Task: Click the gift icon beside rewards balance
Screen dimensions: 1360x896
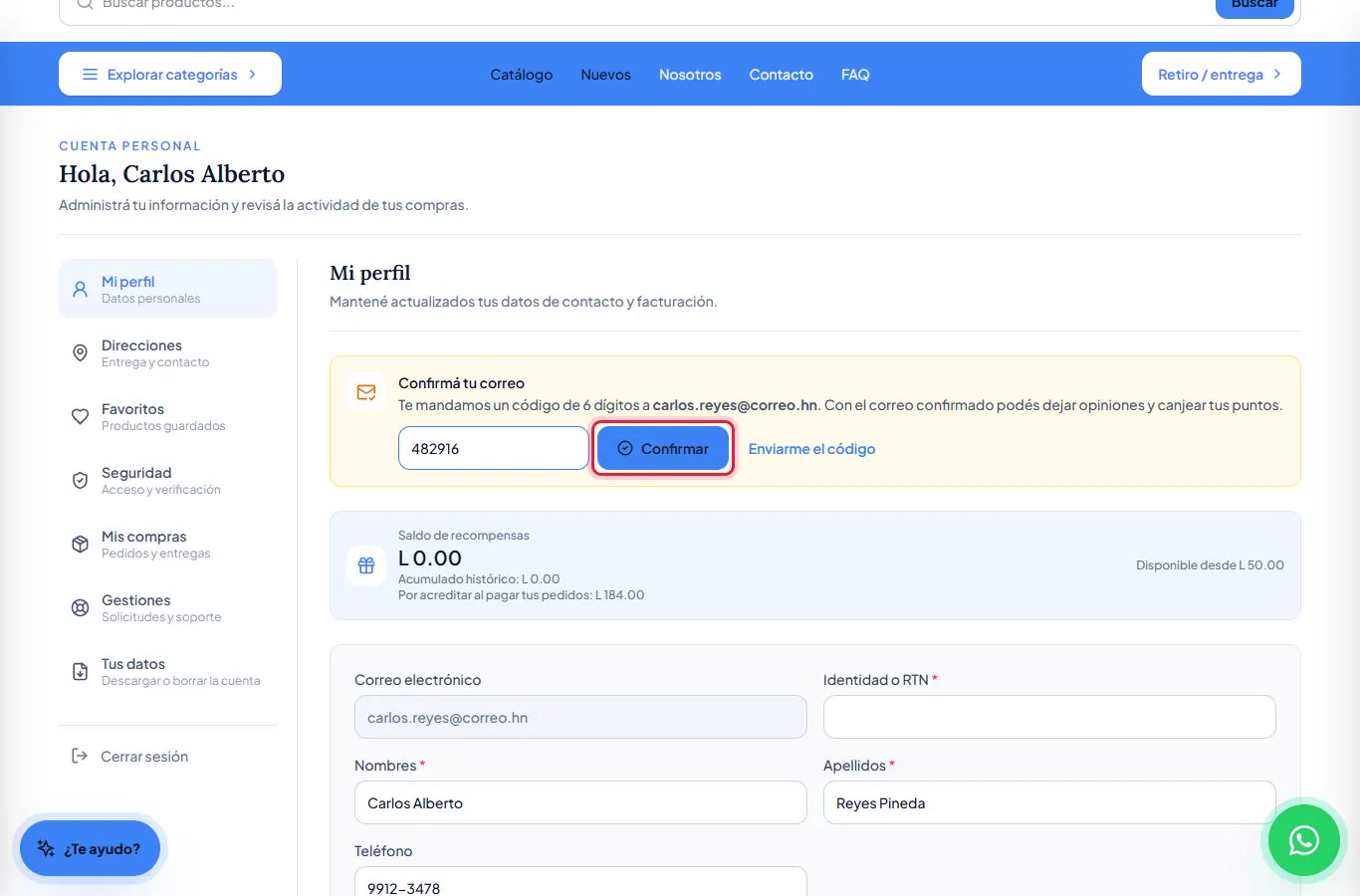Action: tap(366, 565)
